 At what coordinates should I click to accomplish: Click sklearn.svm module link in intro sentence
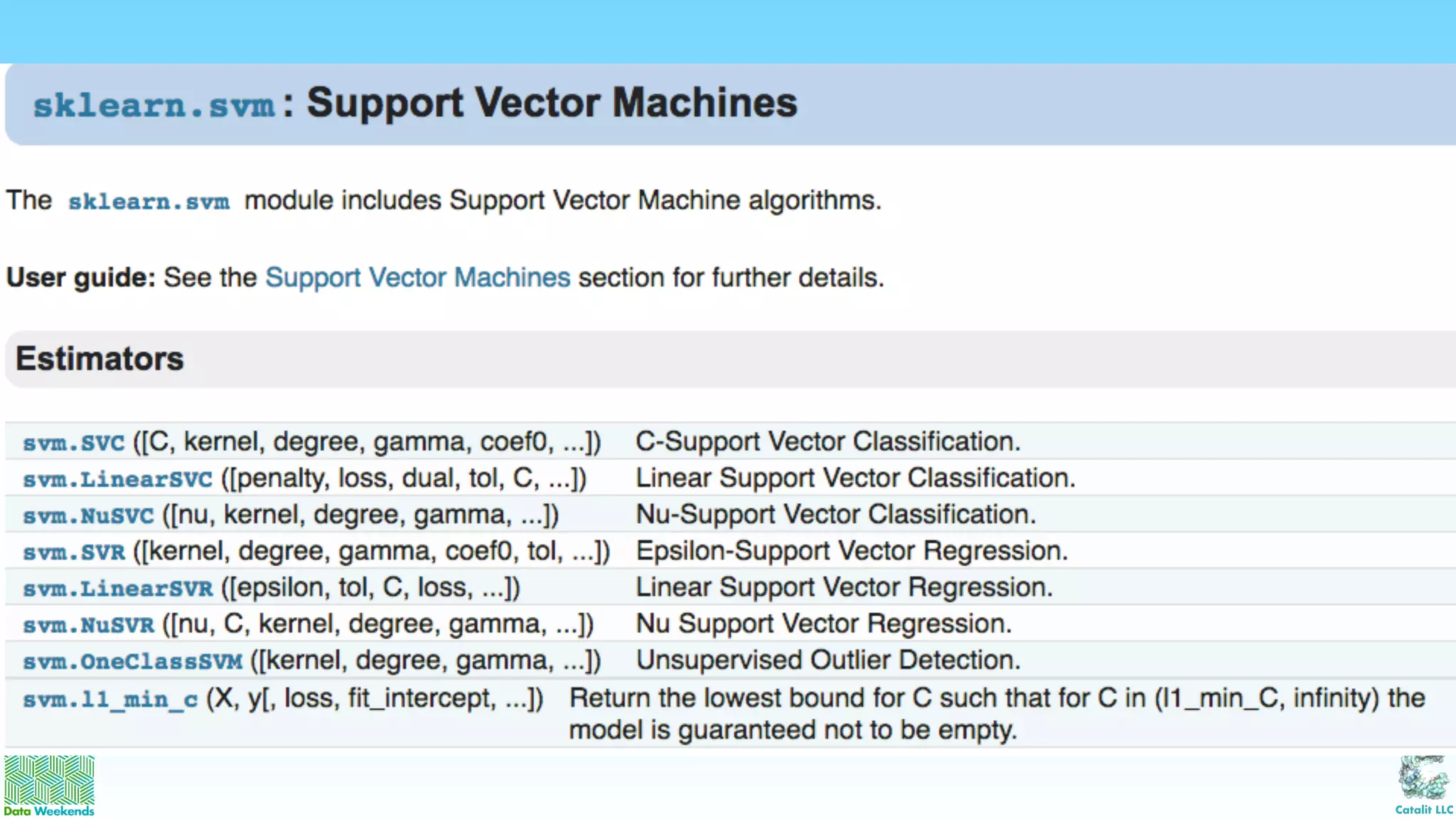[149, 202]
